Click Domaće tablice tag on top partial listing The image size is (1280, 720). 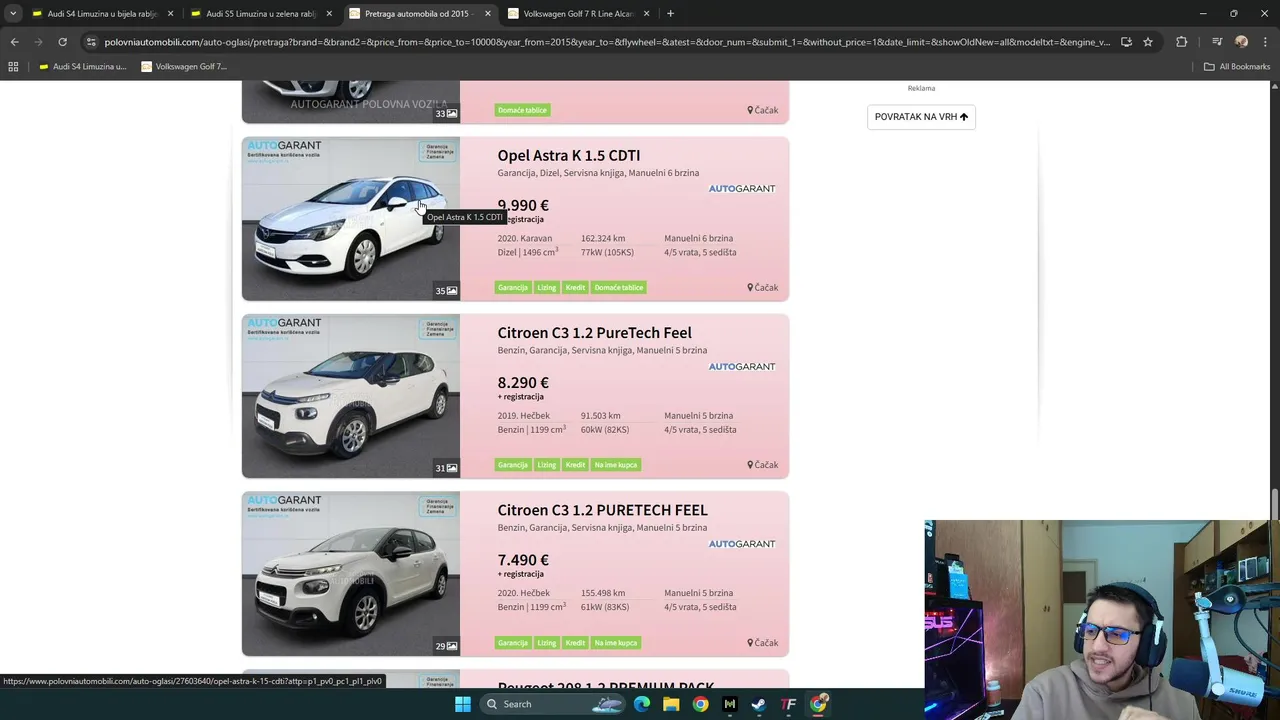click(522, 110)
